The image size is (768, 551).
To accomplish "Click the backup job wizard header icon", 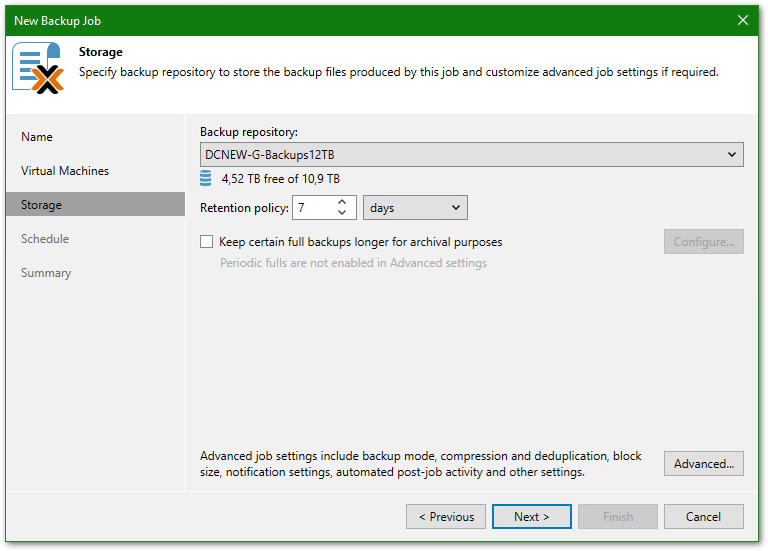I will pyautogui.click(x=38, y=68).
